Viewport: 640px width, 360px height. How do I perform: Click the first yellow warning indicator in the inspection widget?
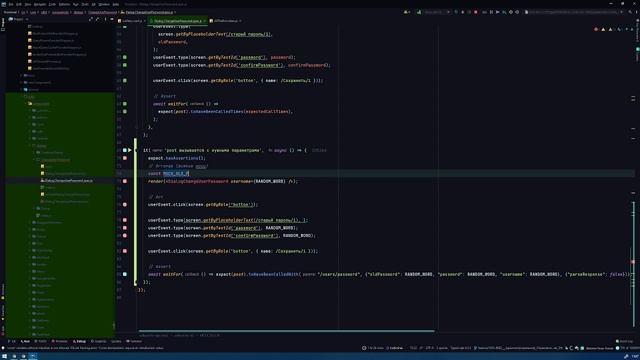click(x=603, y=29)
